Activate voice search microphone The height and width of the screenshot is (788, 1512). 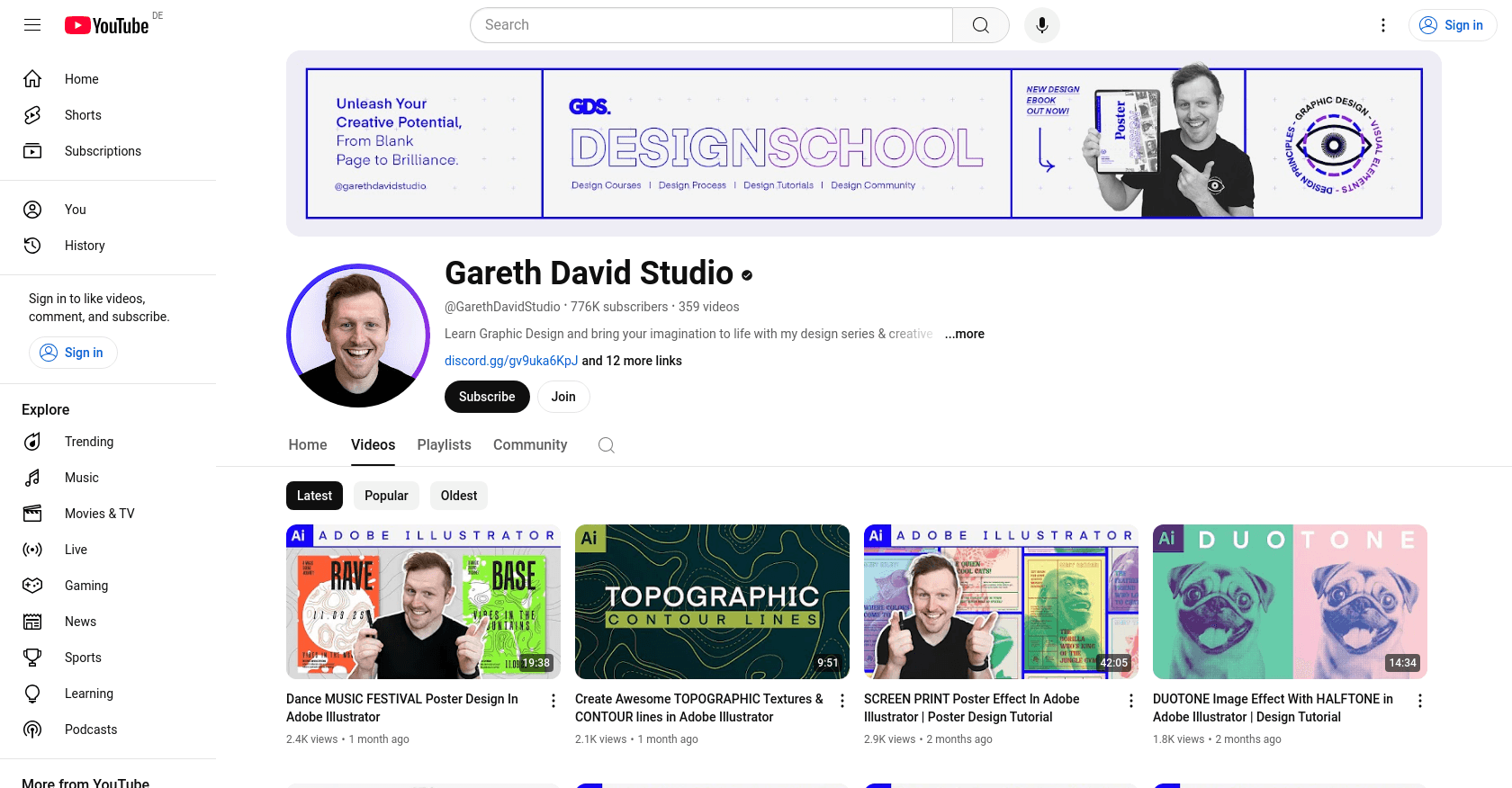pyautogui.click(x=1041, y=25)
